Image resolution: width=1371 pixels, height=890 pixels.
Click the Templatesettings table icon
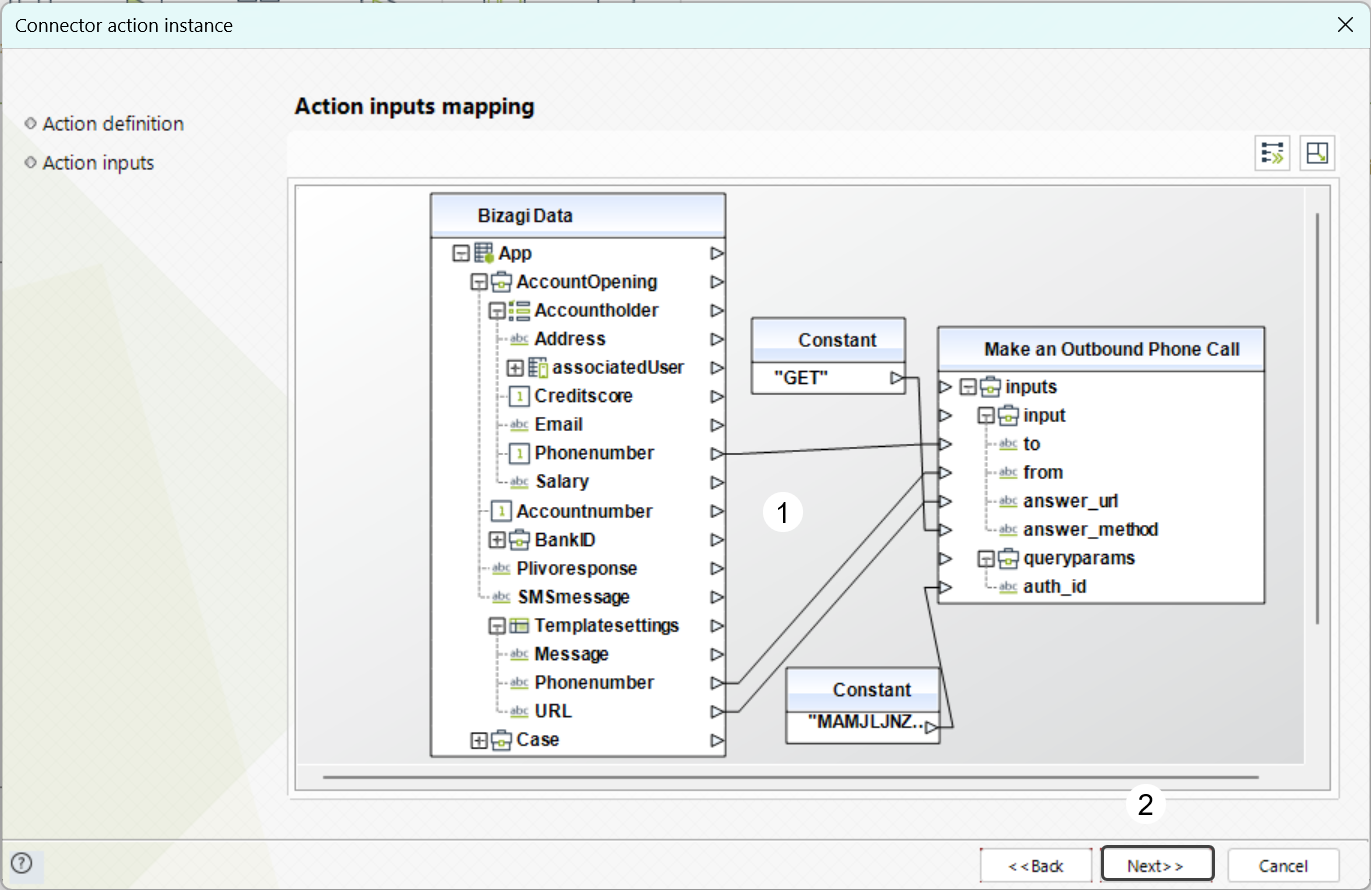(x=520, y=626)
